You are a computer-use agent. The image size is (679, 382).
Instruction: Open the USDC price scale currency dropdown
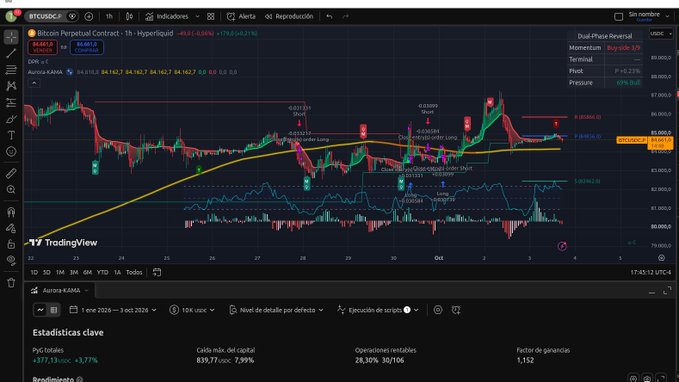(660, 34)
